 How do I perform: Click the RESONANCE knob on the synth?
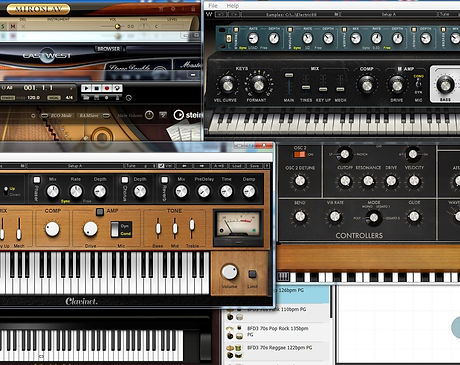pyautogui.click(x=368, y=181)
